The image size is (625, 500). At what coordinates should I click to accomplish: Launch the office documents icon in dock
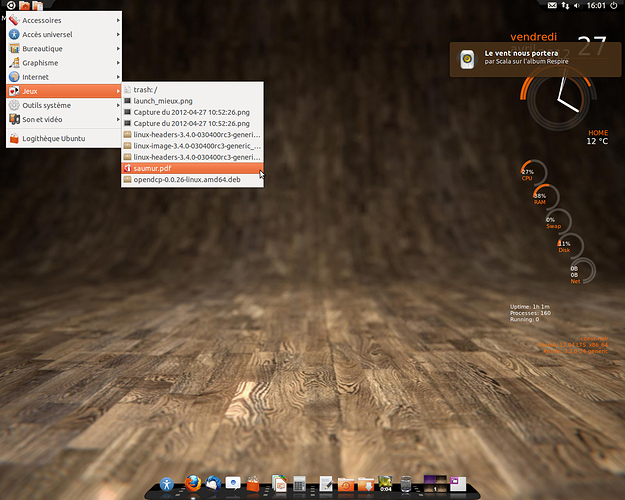[x=279, y=483]
